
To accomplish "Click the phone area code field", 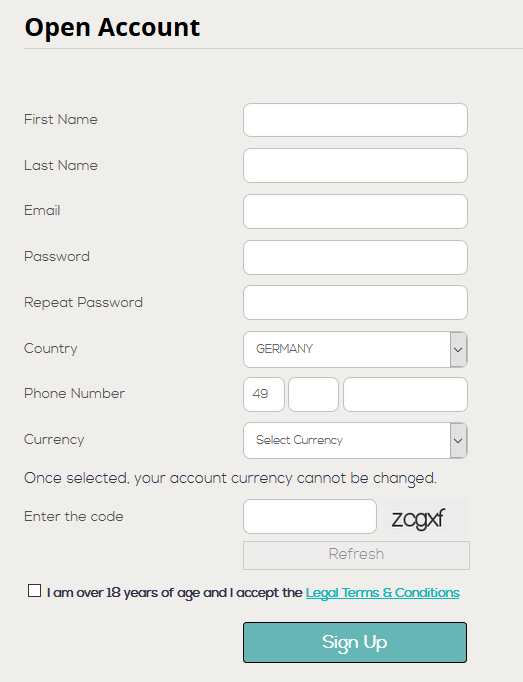I will click(313, 394).
